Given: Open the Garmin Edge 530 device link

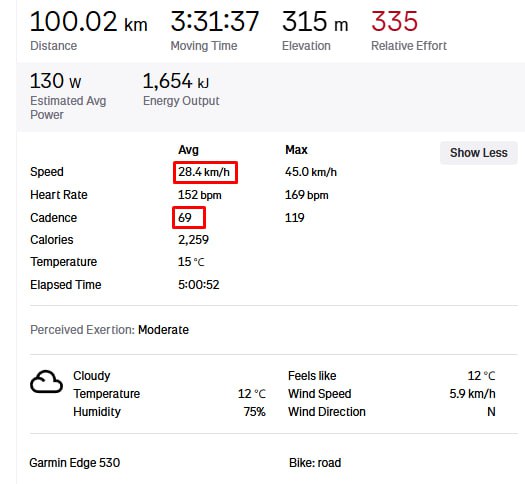Looking at the screenshot, I should pyautogui.click(x=75, y=463).
